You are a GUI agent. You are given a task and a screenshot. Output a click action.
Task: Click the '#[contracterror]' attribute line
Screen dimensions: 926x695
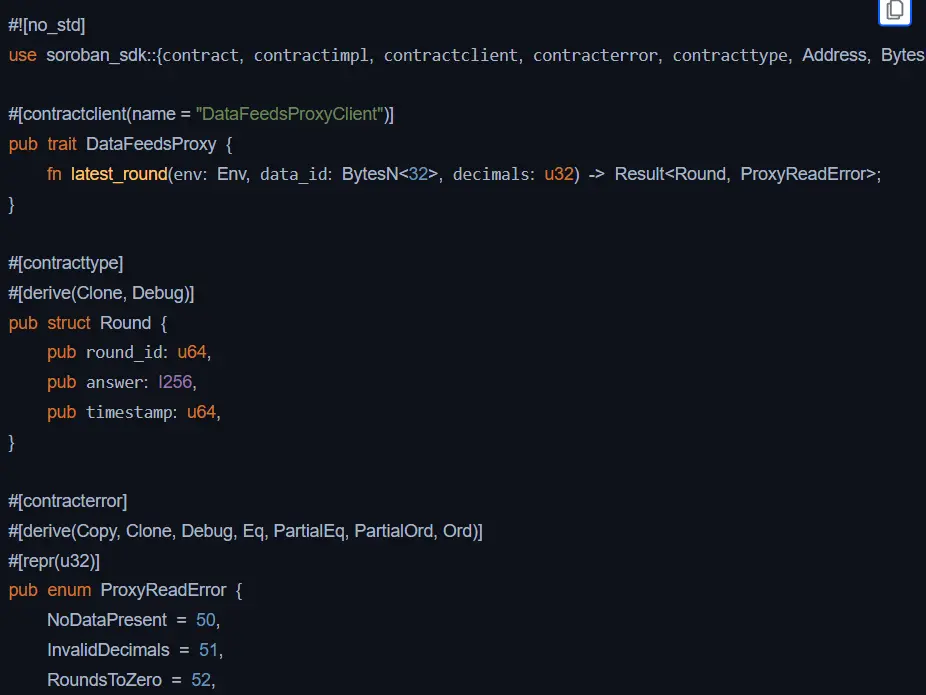(x=68, y=501)
